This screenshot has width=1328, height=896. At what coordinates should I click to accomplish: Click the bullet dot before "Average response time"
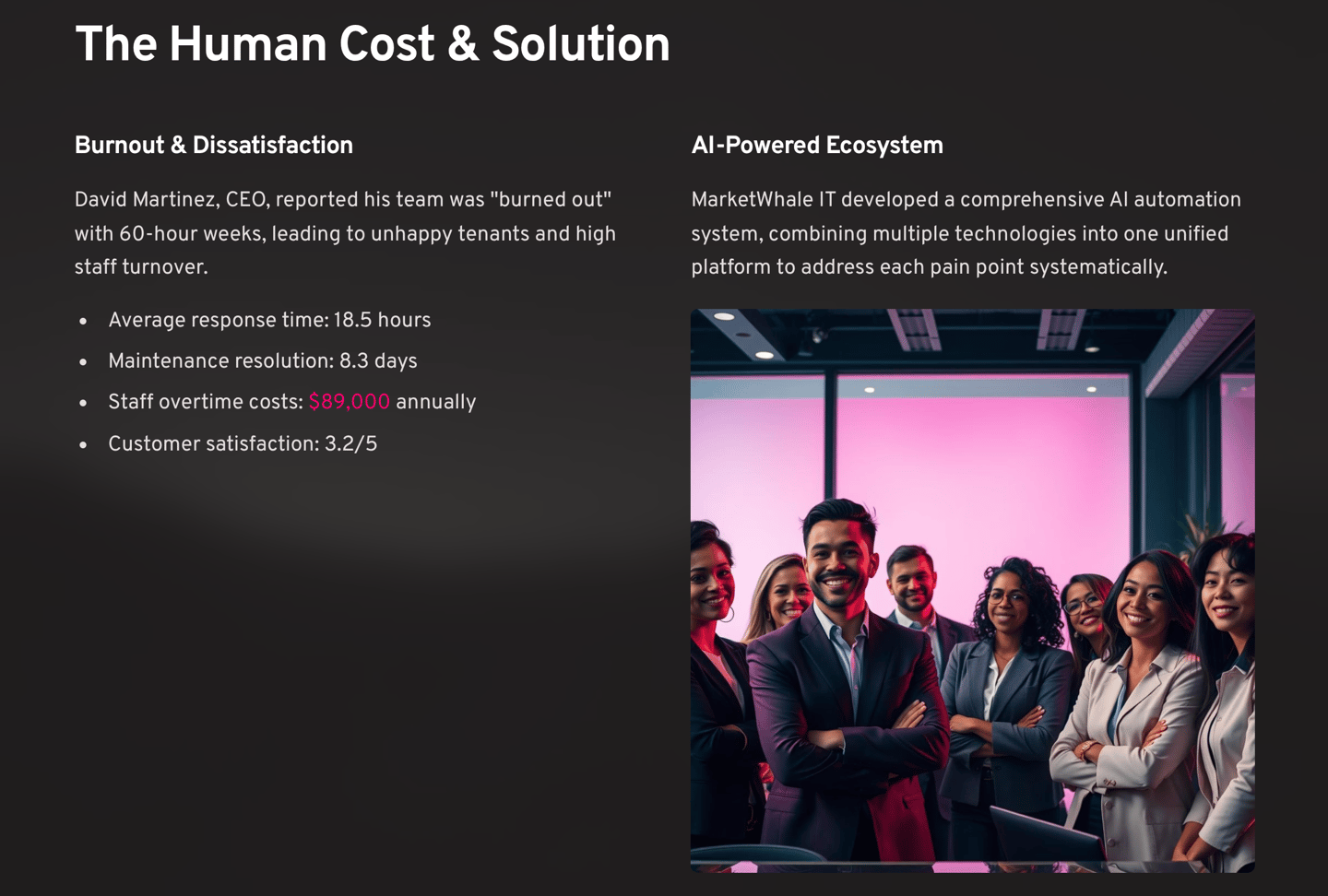(x=83, y=322)
